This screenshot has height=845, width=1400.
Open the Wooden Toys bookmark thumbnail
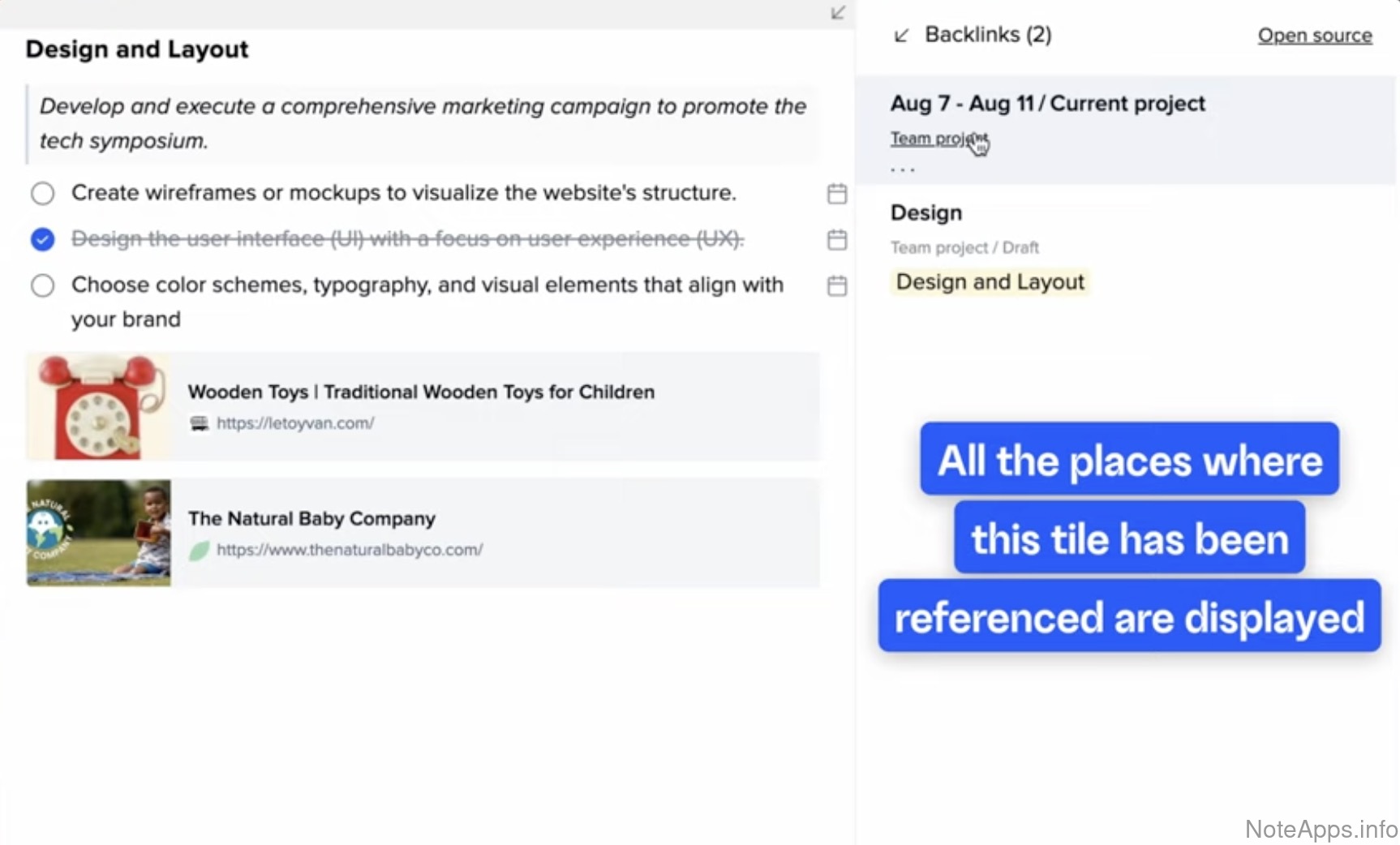[99, 406]
